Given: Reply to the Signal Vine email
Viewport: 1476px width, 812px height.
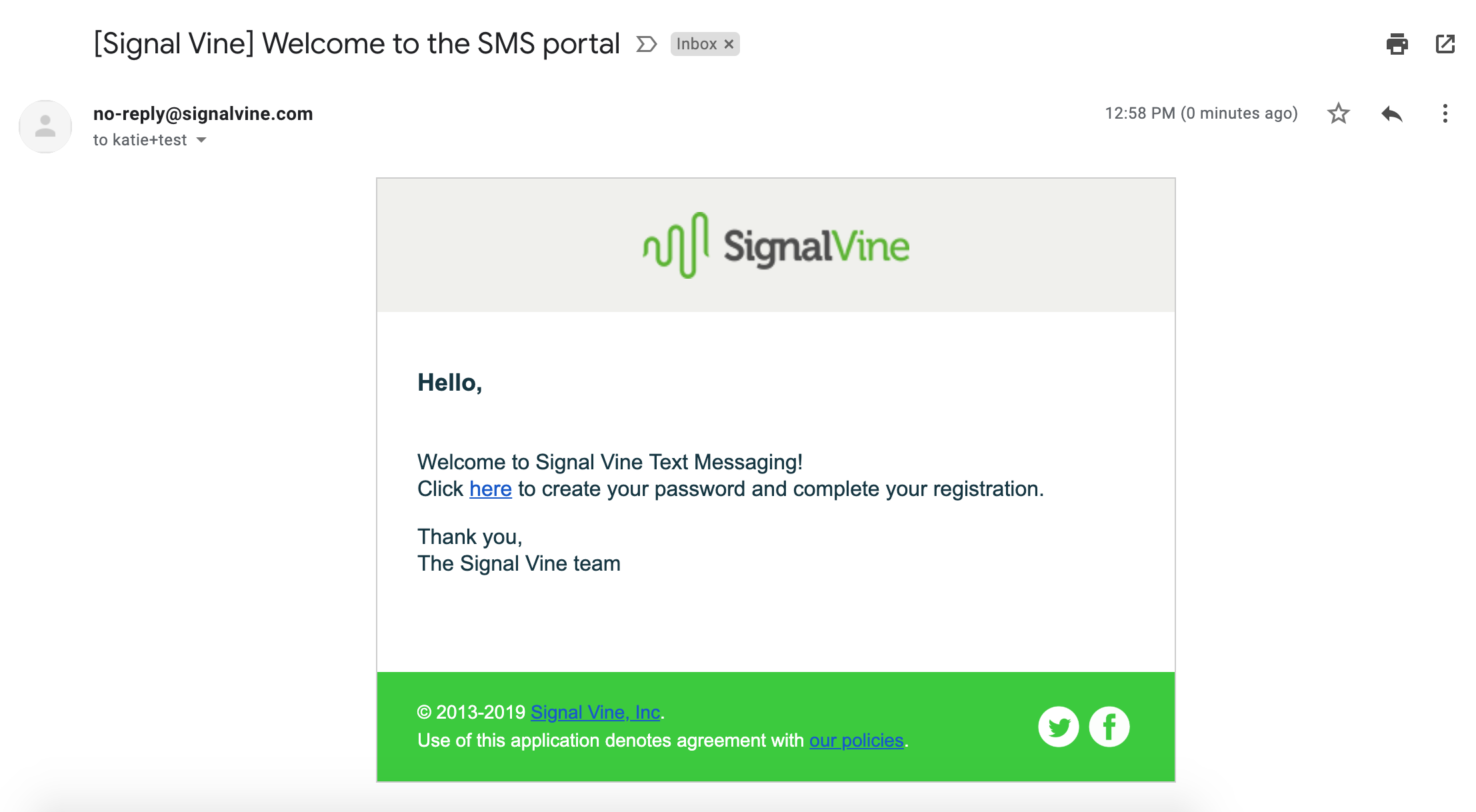Looking at the screenshot, I should 1391,113.
